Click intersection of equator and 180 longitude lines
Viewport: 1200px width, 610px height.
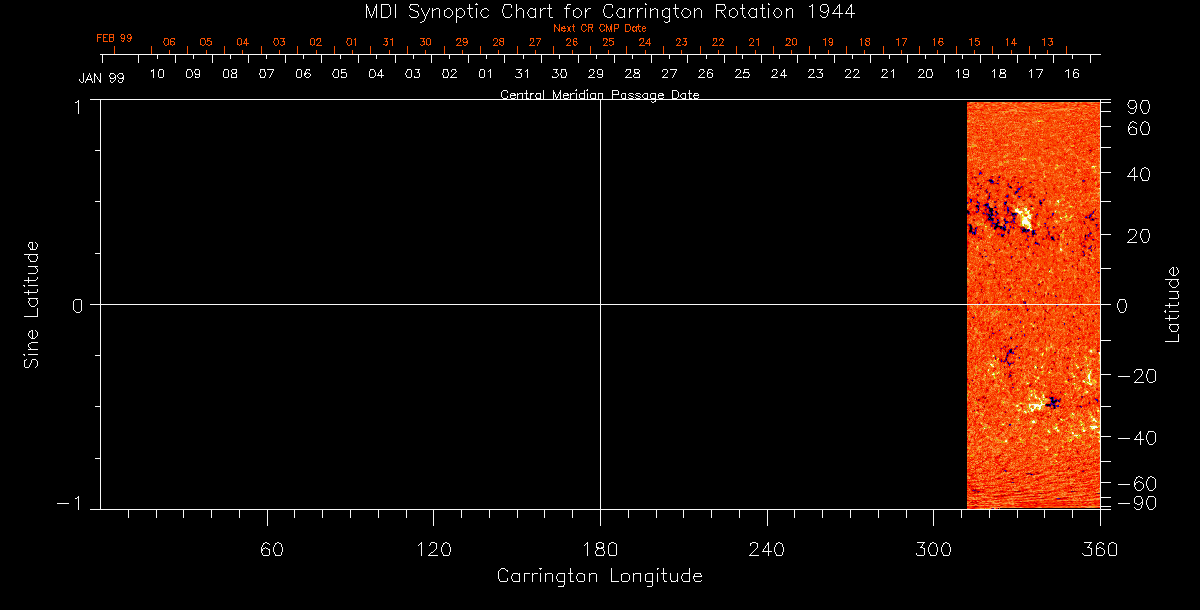[x=600, y=304]
